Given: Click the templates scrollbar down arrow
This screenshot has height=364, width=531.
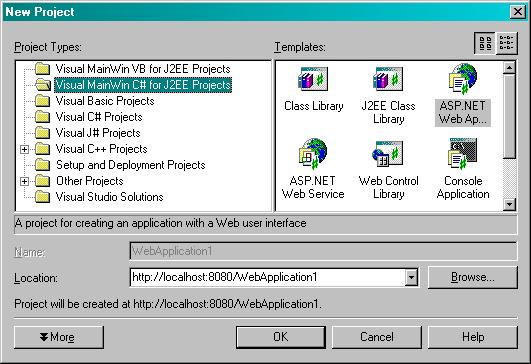Looking at the screenshot, I should 509,204.
